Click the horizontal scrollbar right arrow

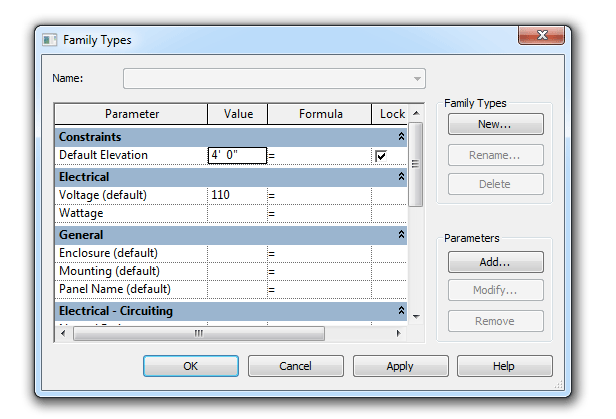coord(398,333)
